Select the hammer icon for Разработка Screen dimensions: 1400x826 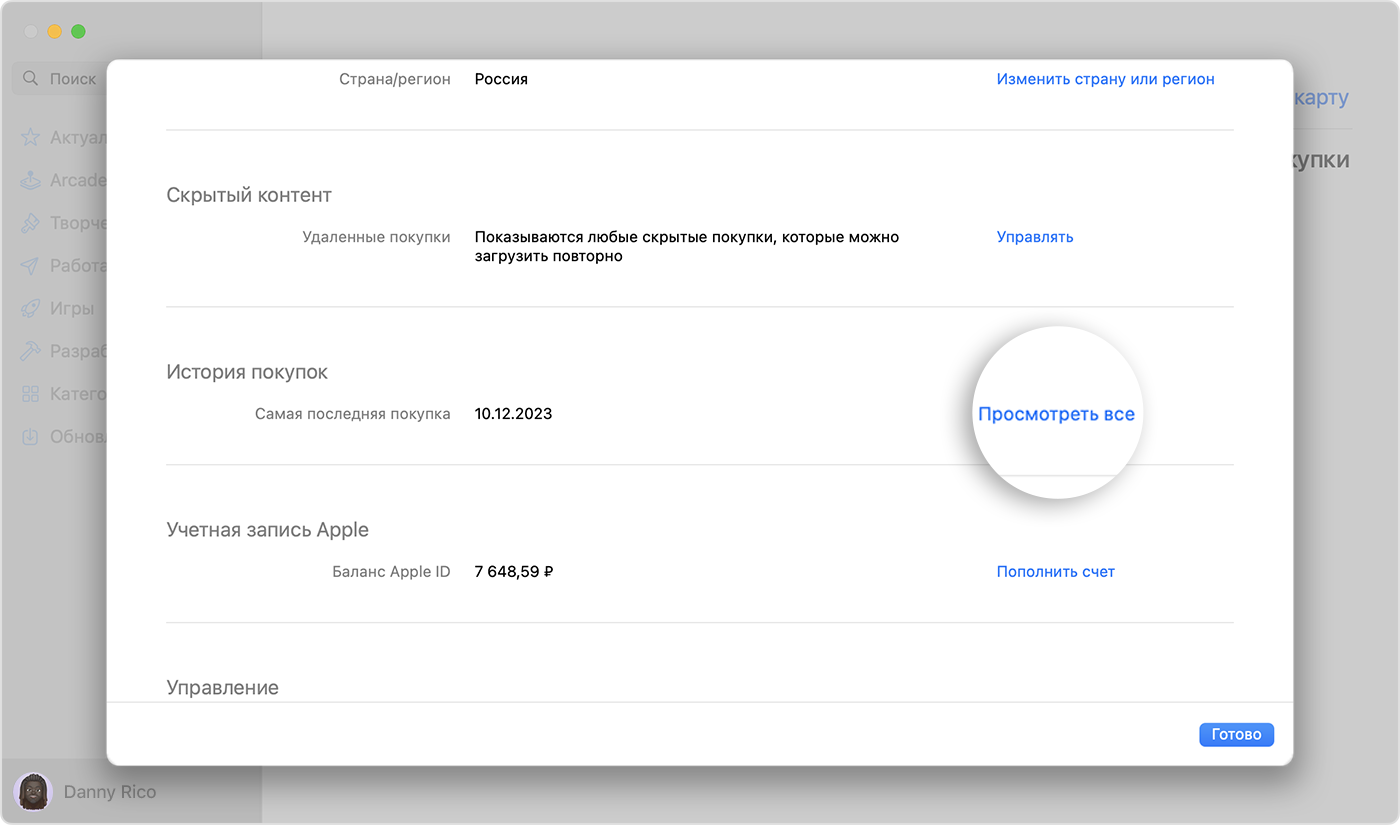point(31,351)
